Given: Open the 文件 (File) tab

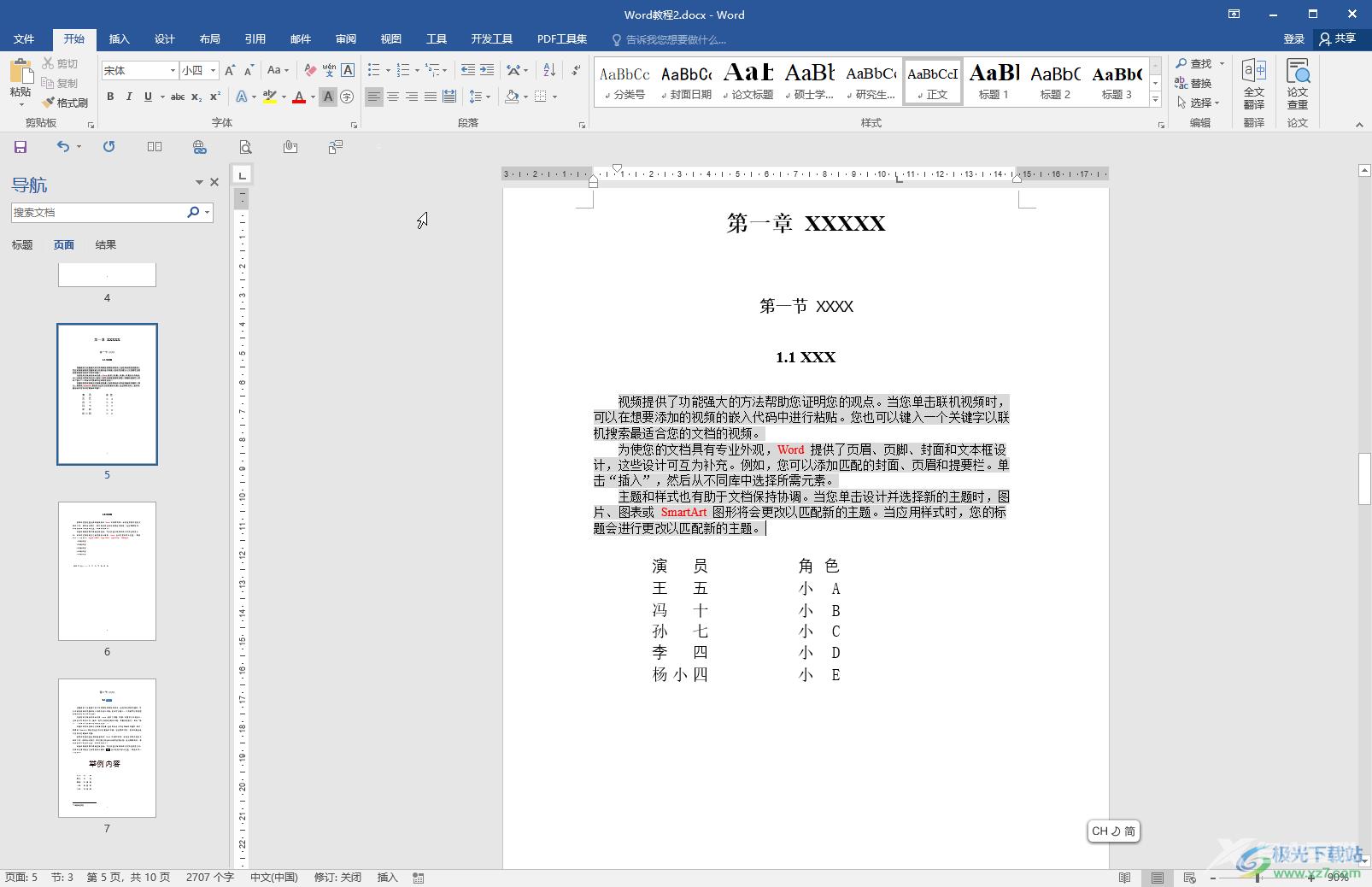Looking at the screenshot, I should tap(24, 39).
